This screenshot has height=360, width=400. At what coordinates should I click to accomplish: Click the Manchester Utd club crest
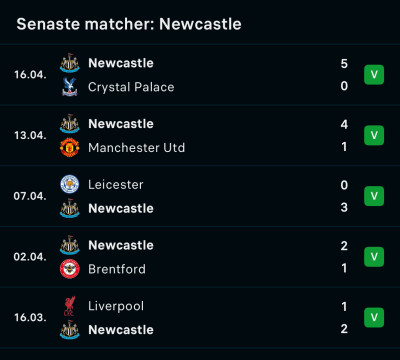[70, 147]
